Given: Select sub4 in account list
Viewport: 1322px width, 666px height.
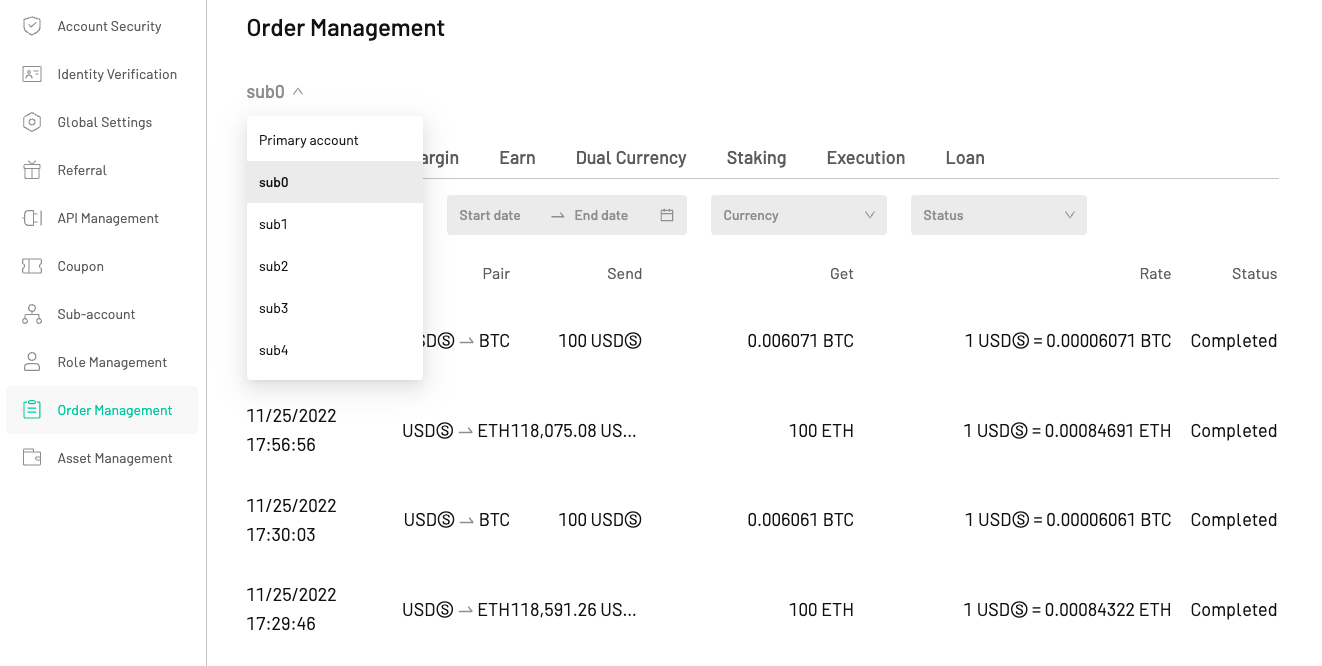Looking at the screenshot, I should 335,350.
